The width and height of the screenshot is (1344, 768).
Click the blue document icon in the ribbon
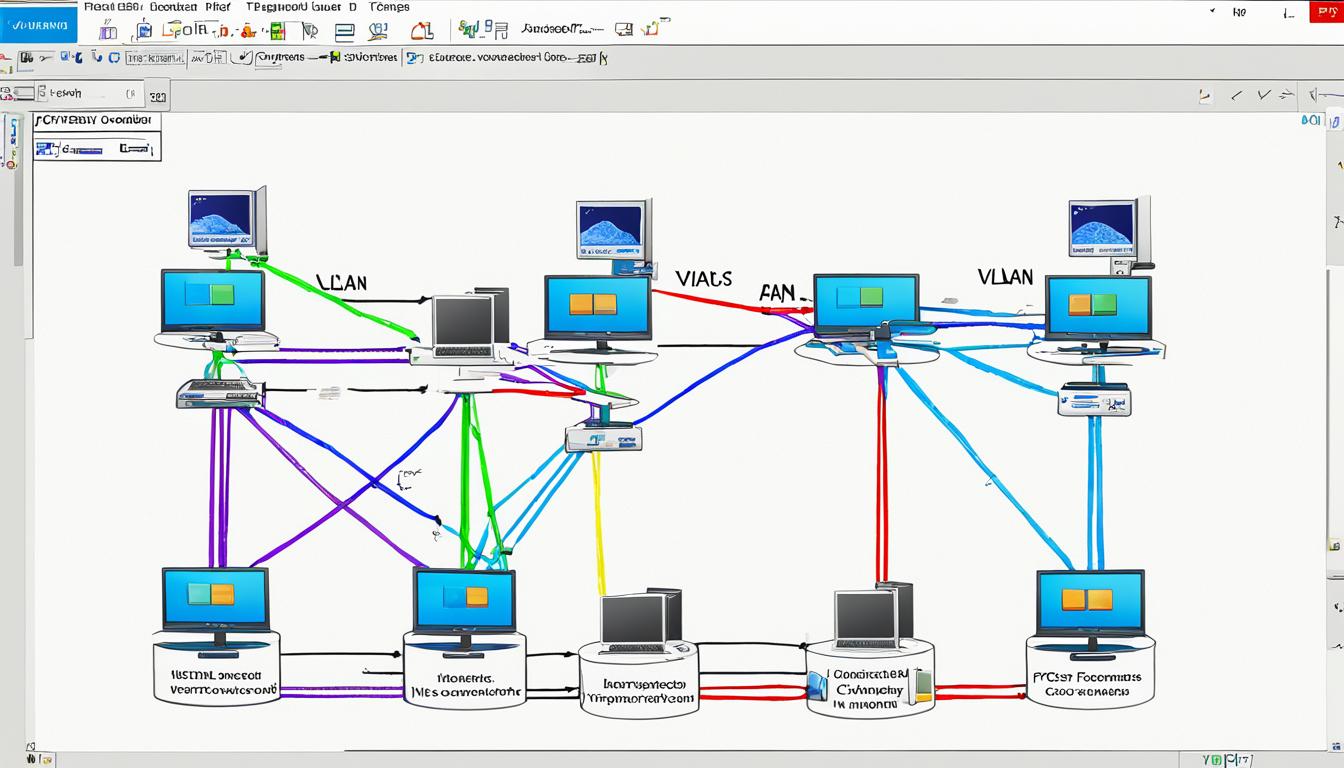coord(144,31)
